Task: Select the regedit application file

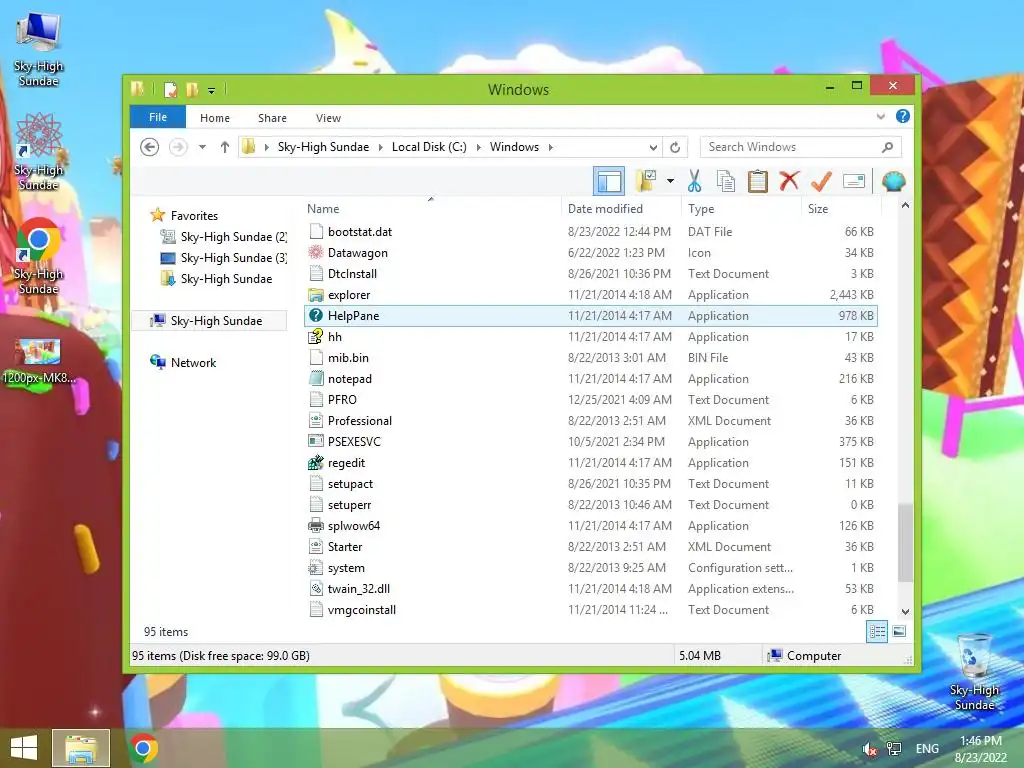Action: [591, 462]
